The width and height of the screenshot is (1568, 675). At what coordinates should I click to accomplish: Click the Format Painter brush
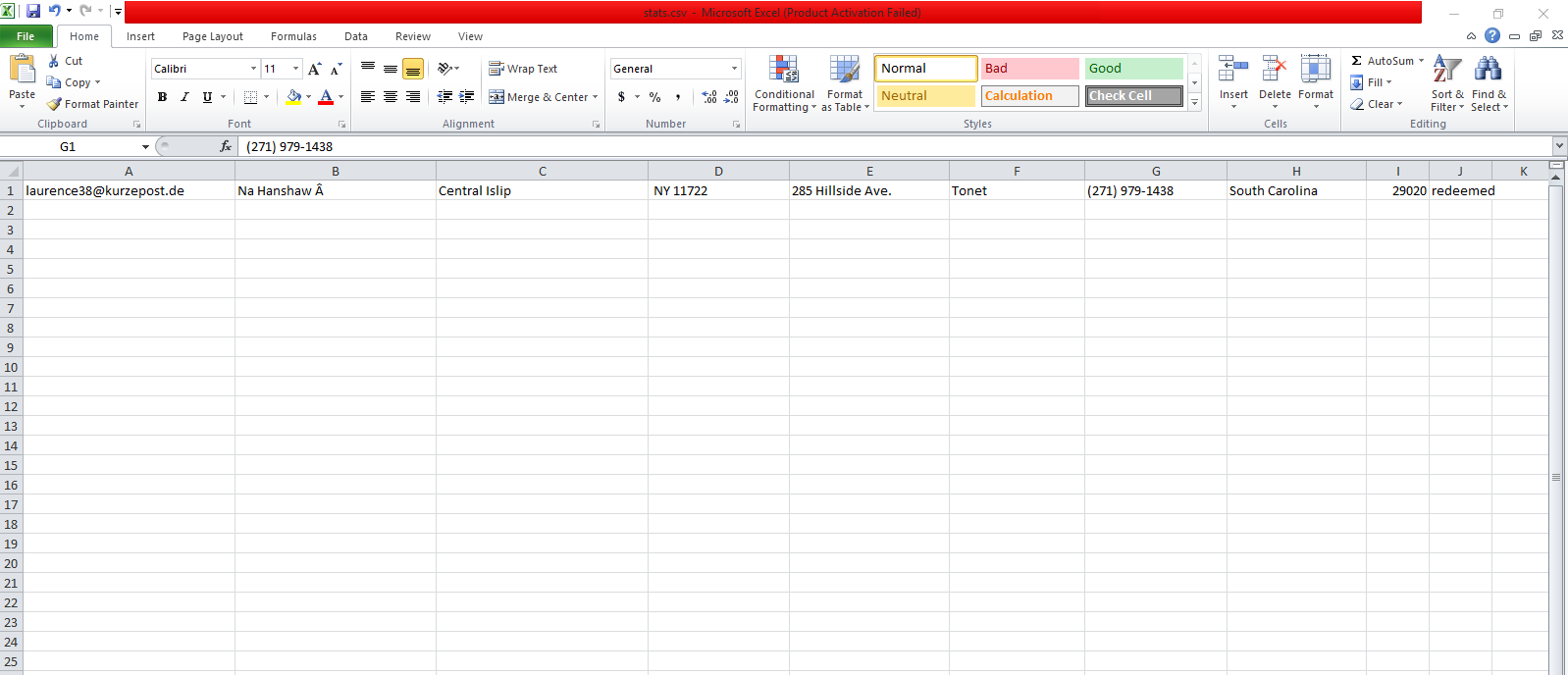tap(54, 104)
